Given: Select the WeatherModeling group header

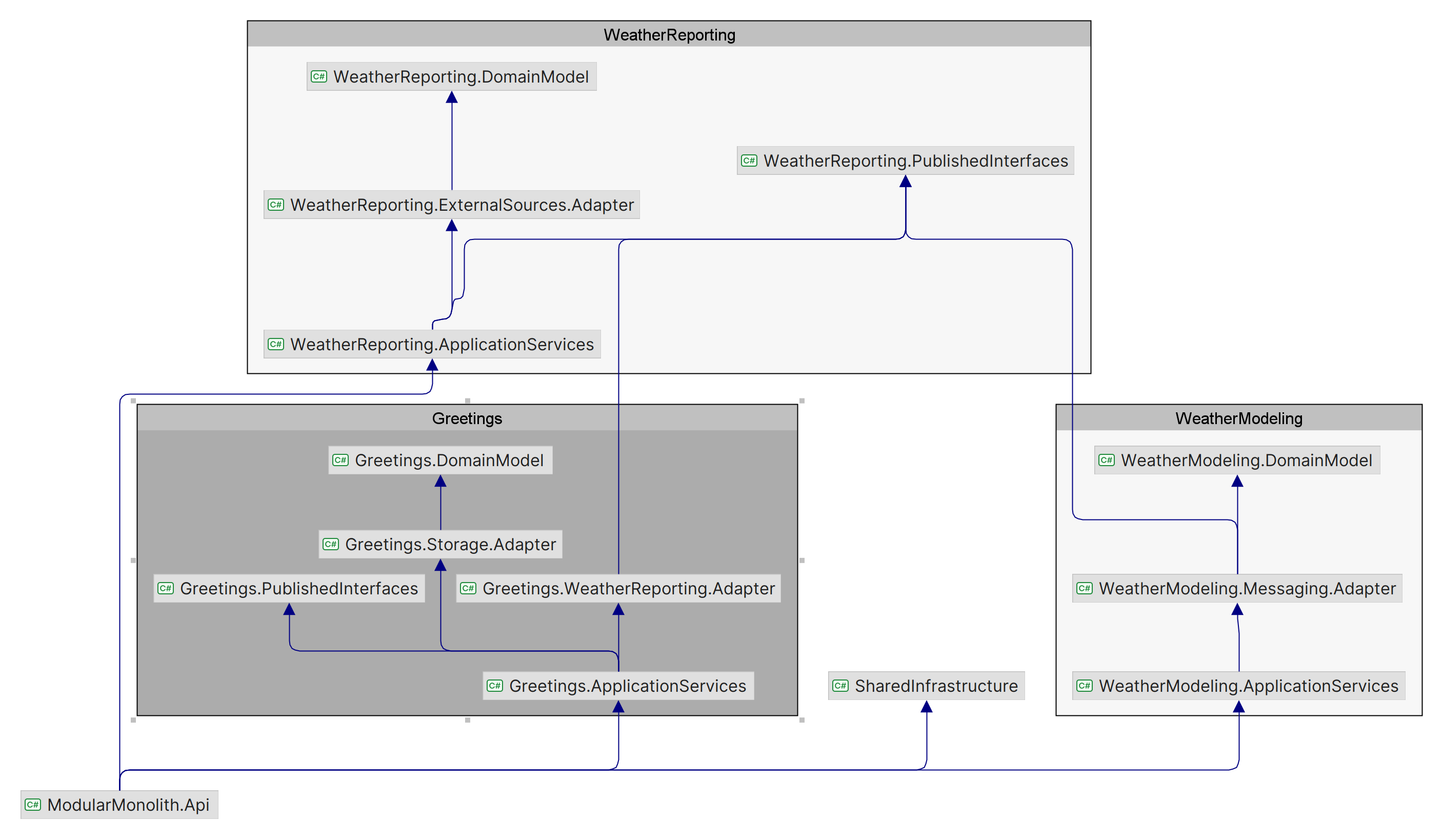Looking at the screenshot, I should click(x=1238, y=418).
